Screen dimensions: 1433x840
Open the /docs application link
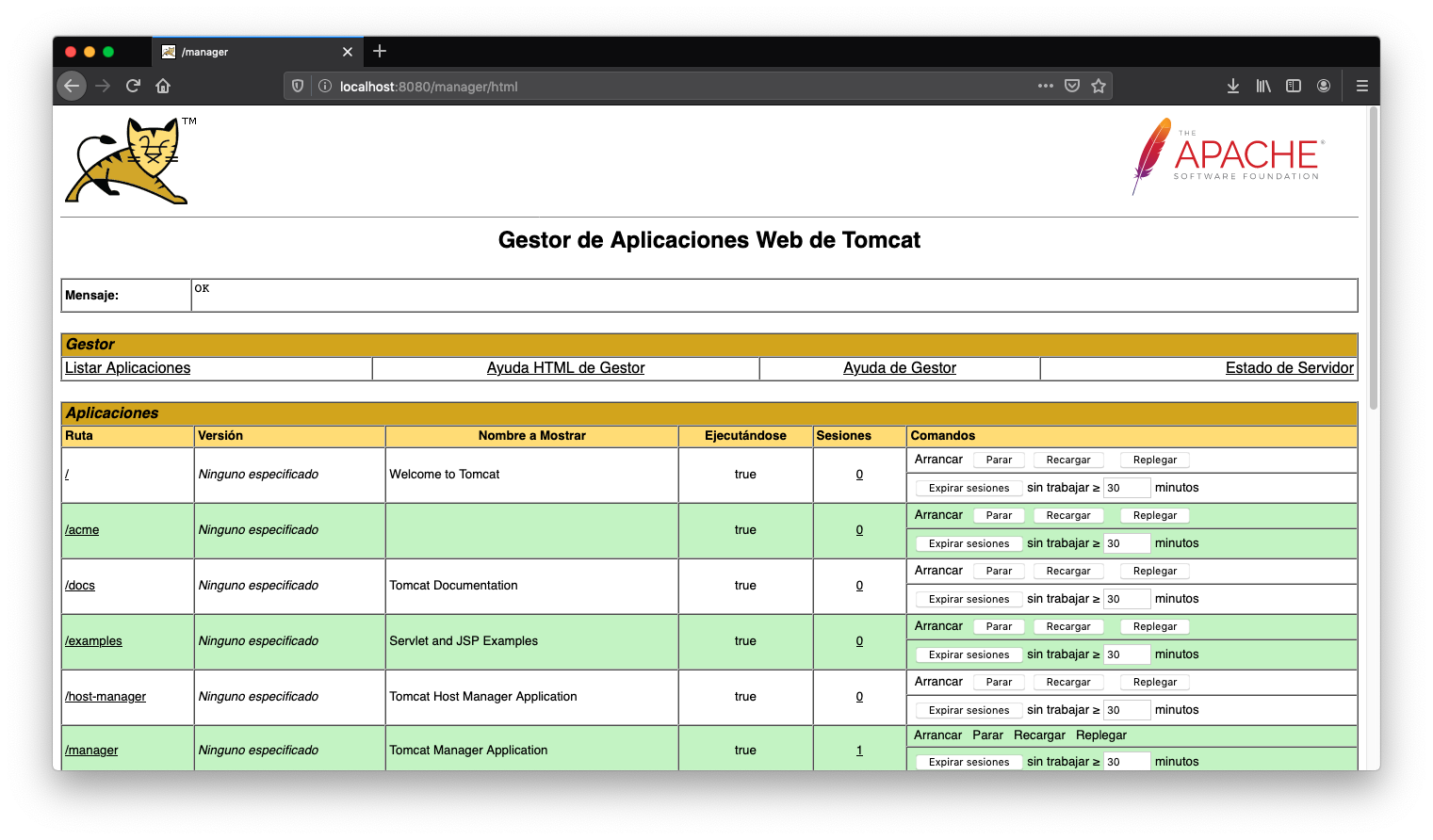tap(80, 586)
